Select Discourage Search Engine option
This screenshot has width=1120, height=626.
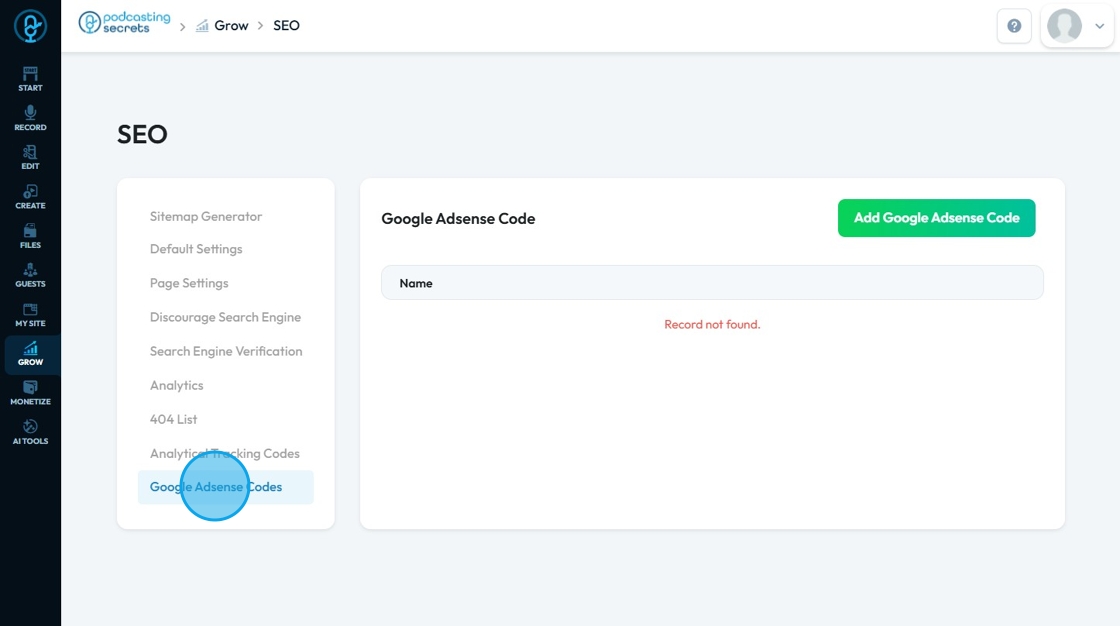click(x=225, y=317)
